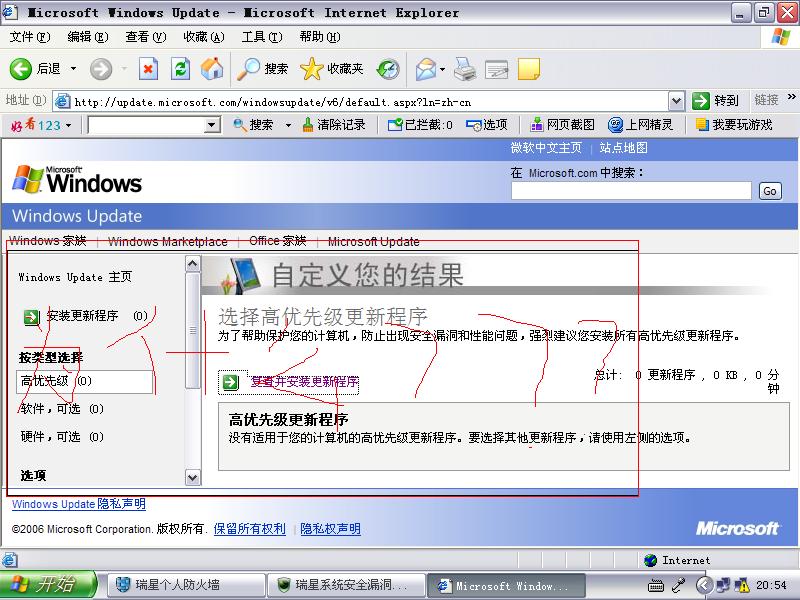Image resolution: width=800 pixels, height=600 pixels.
Task: Open the 编辑(E) menu
Action: (88, 37)
